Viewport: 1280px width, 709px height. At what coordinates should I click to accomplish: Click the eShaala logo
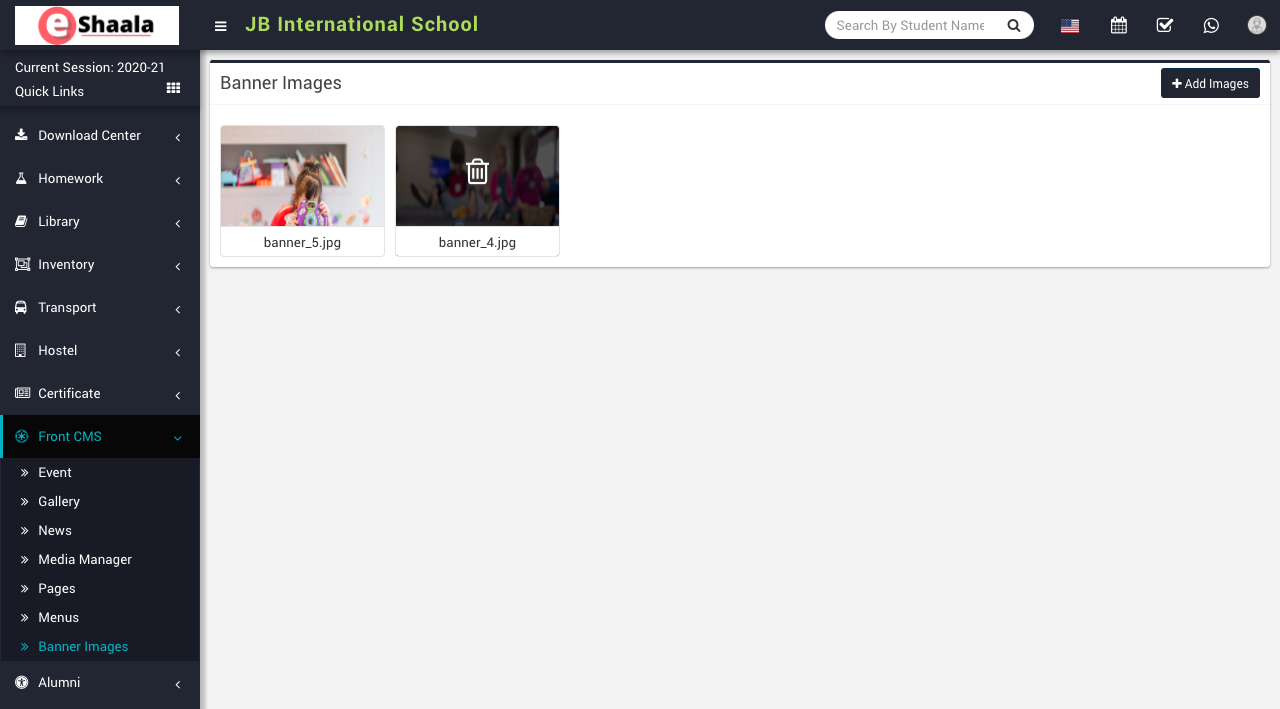[97, 25]
